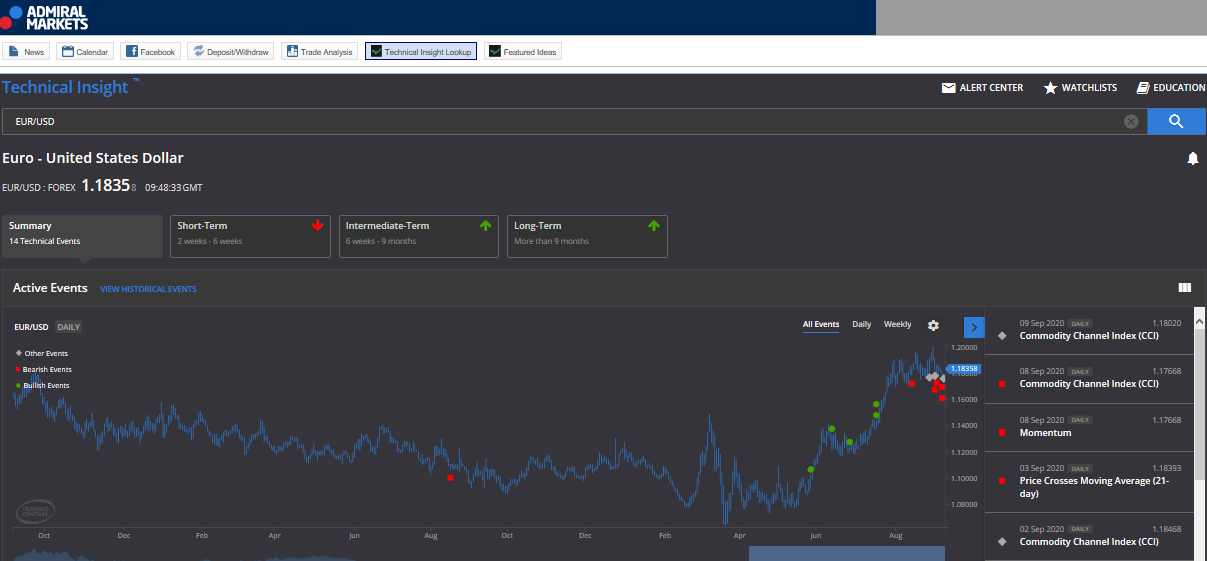This screenshot has height=561, width=1207.
Task: Click the alert bell icon
Action: point(1192,158)
